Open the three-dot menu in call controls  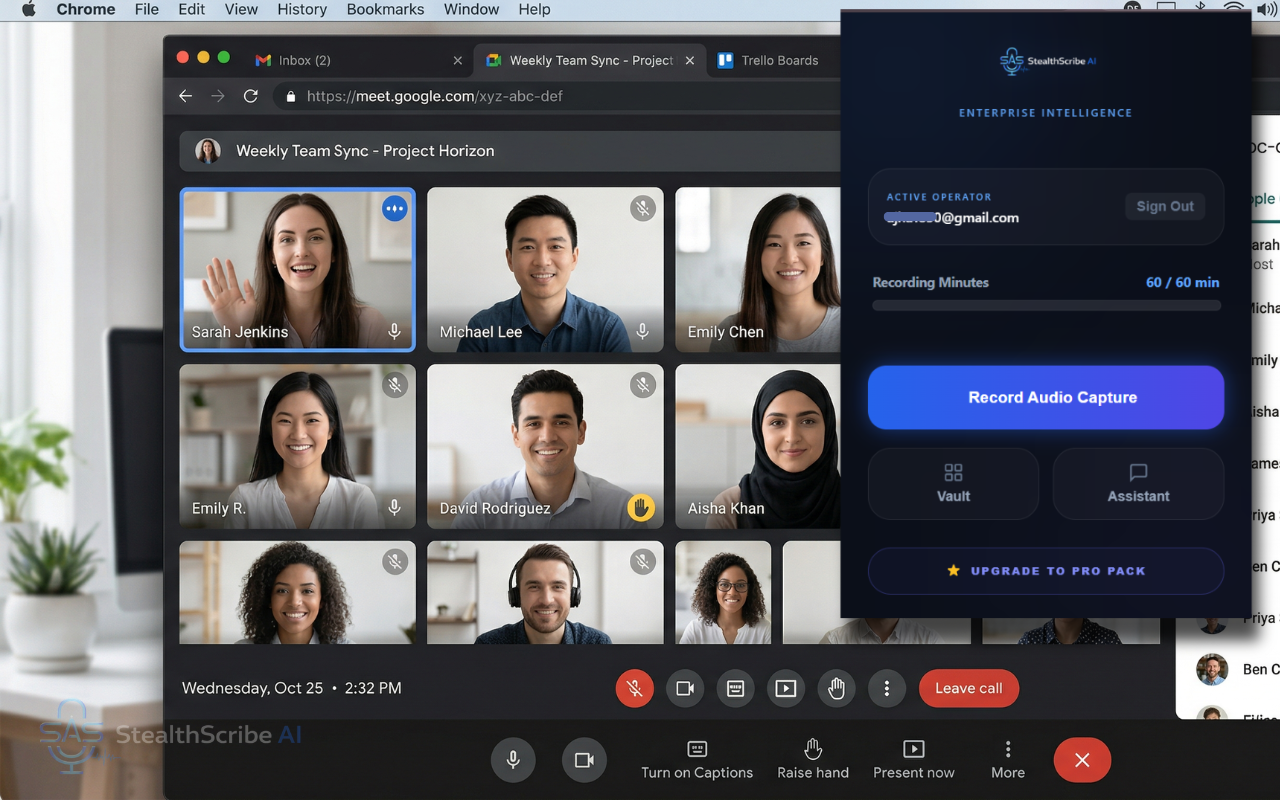[887, 688]
